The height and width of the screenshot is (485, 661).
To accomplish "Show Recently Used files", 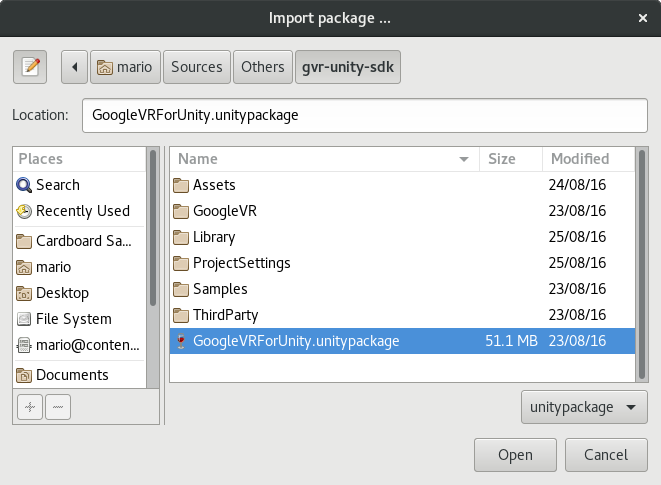I will pos(82,211).
